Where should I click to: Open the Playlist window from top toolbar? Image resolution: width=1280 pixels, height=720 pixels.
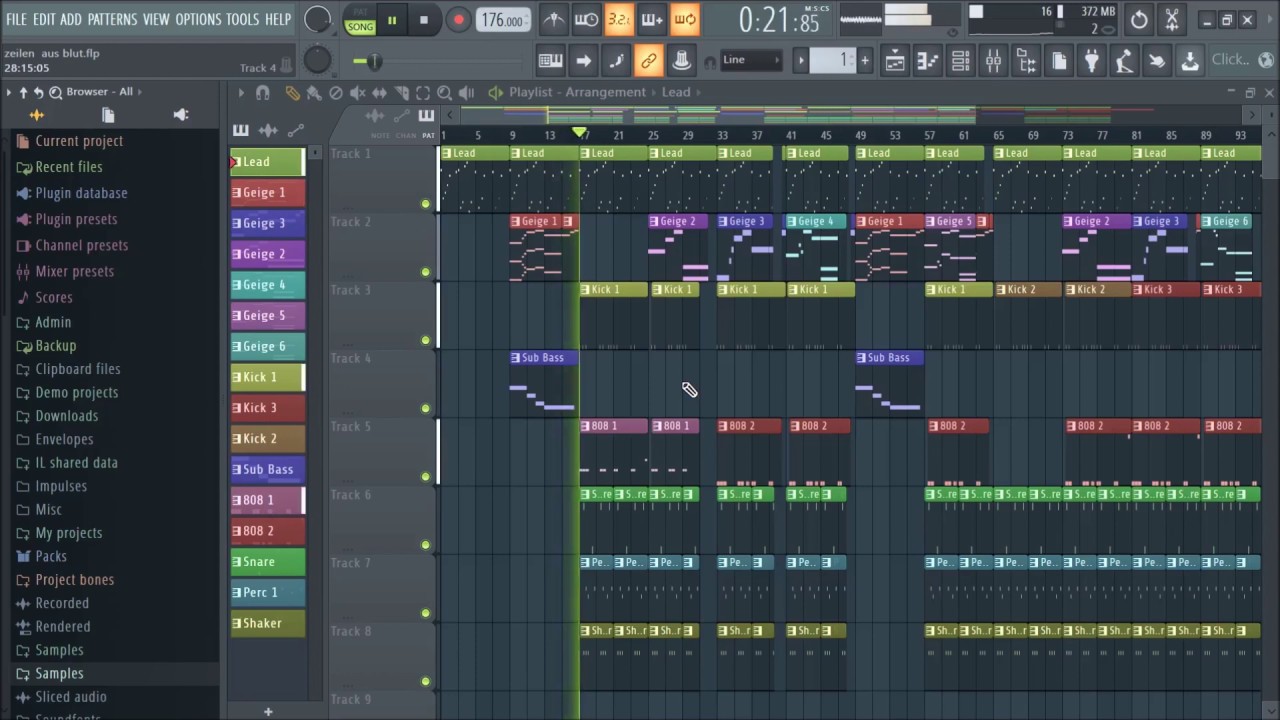tap(895, 61)
